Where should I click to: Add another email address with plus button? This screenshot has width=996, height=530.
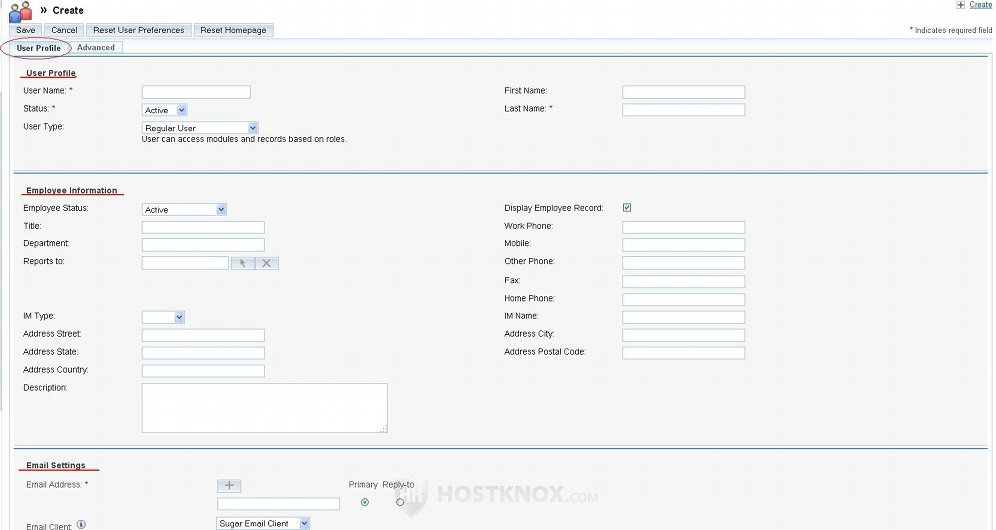[229, 485]
